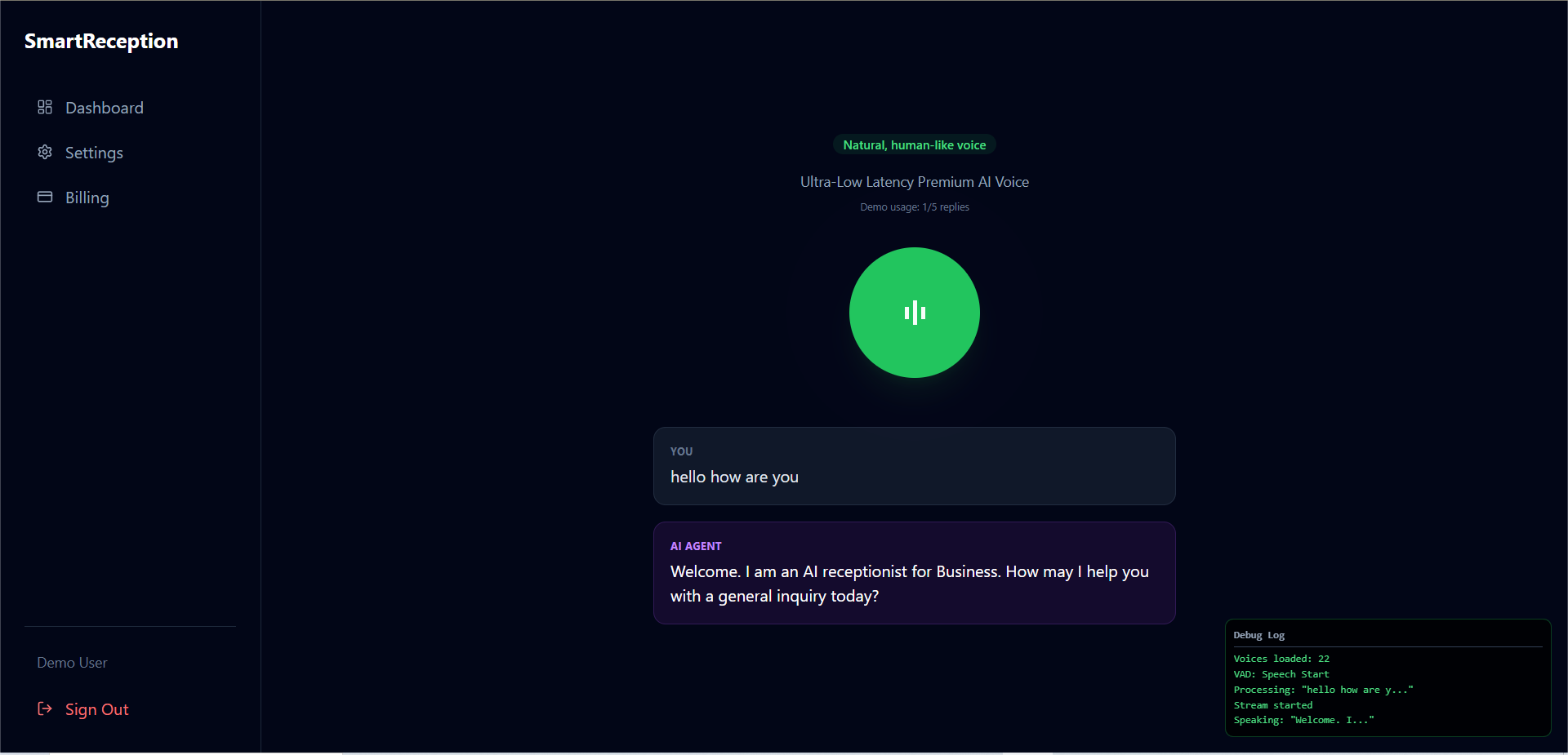The width and height of the screenshot is (1568, 755).
Task: Open the Billing section
Action: click(87, 197)
